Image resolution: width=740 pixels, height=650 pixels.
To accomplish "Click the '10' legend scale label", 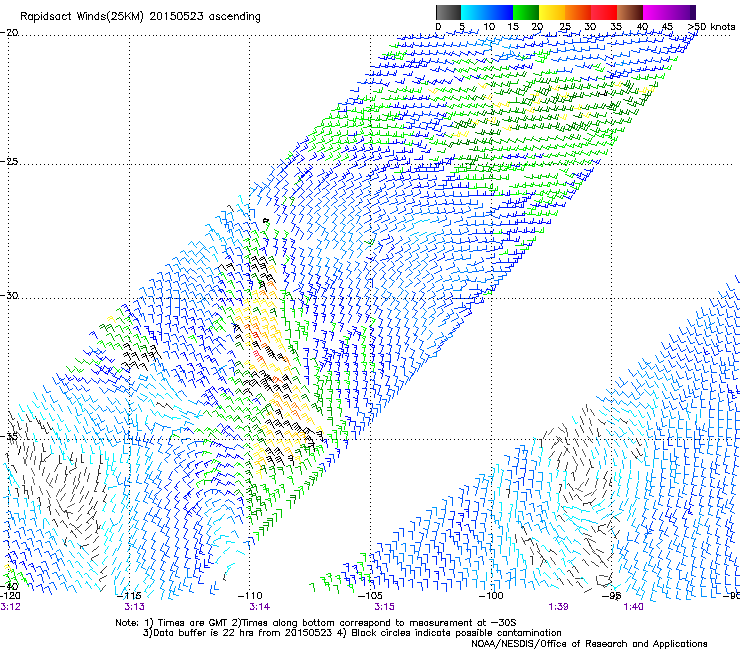I will 489,26.
